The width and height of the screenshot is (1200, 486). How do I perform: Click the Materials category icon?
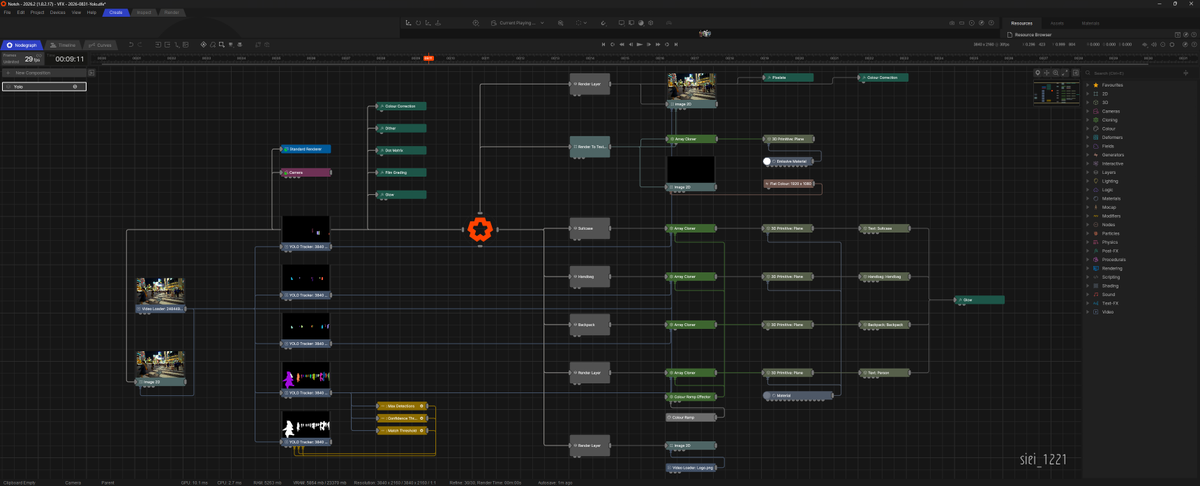[x=1097, y=198]
